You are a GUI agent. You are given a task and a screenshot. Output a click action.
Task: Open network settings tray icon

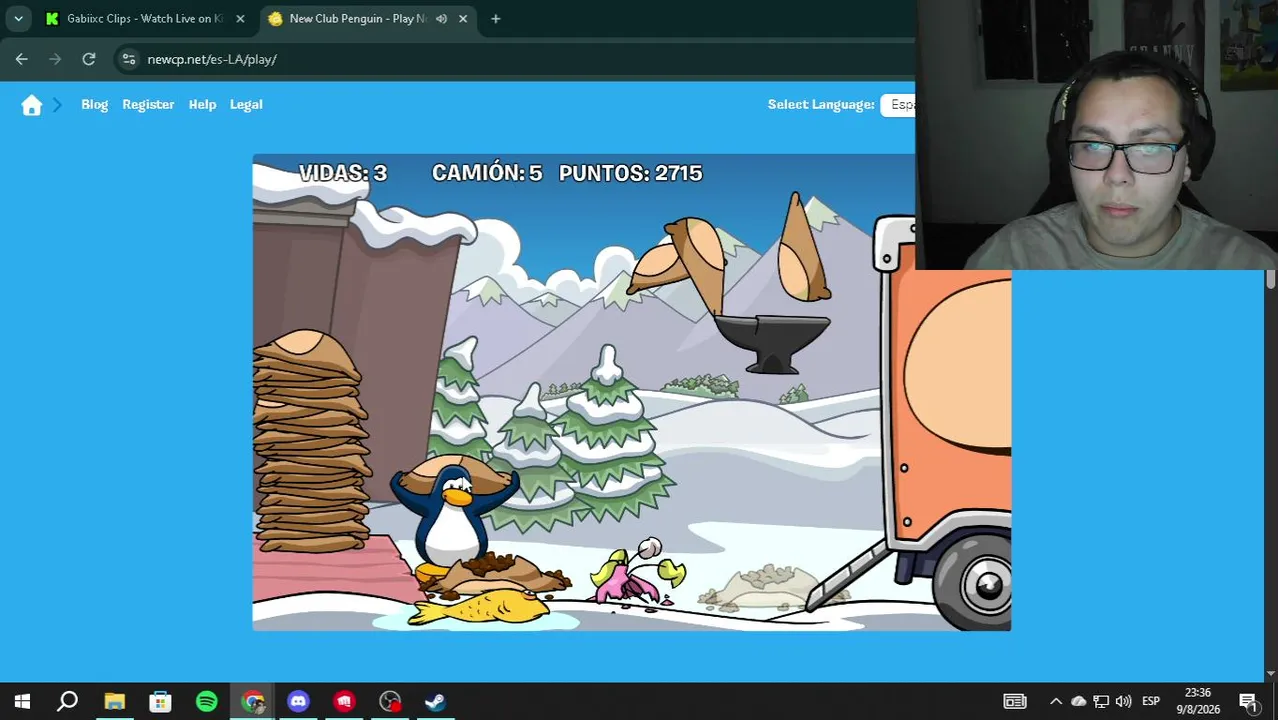(x=1101, y=701)
